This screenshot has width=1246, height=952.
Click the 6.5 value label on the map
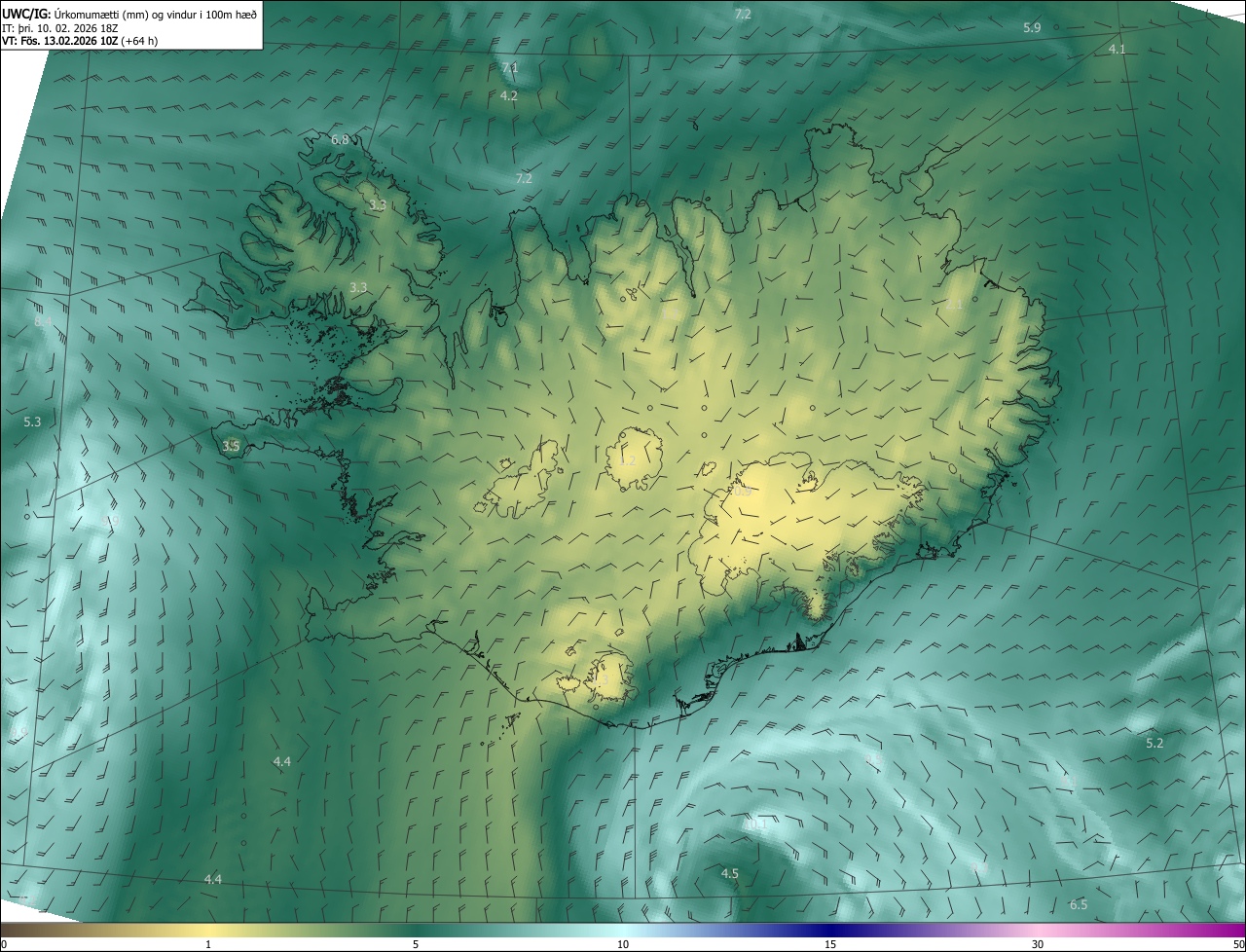tap(1079, 905)
